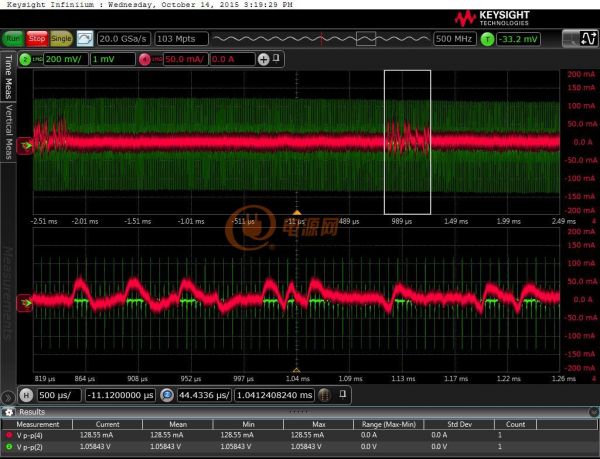Edit horizontal scale 500 µs/

click(59, 395)
